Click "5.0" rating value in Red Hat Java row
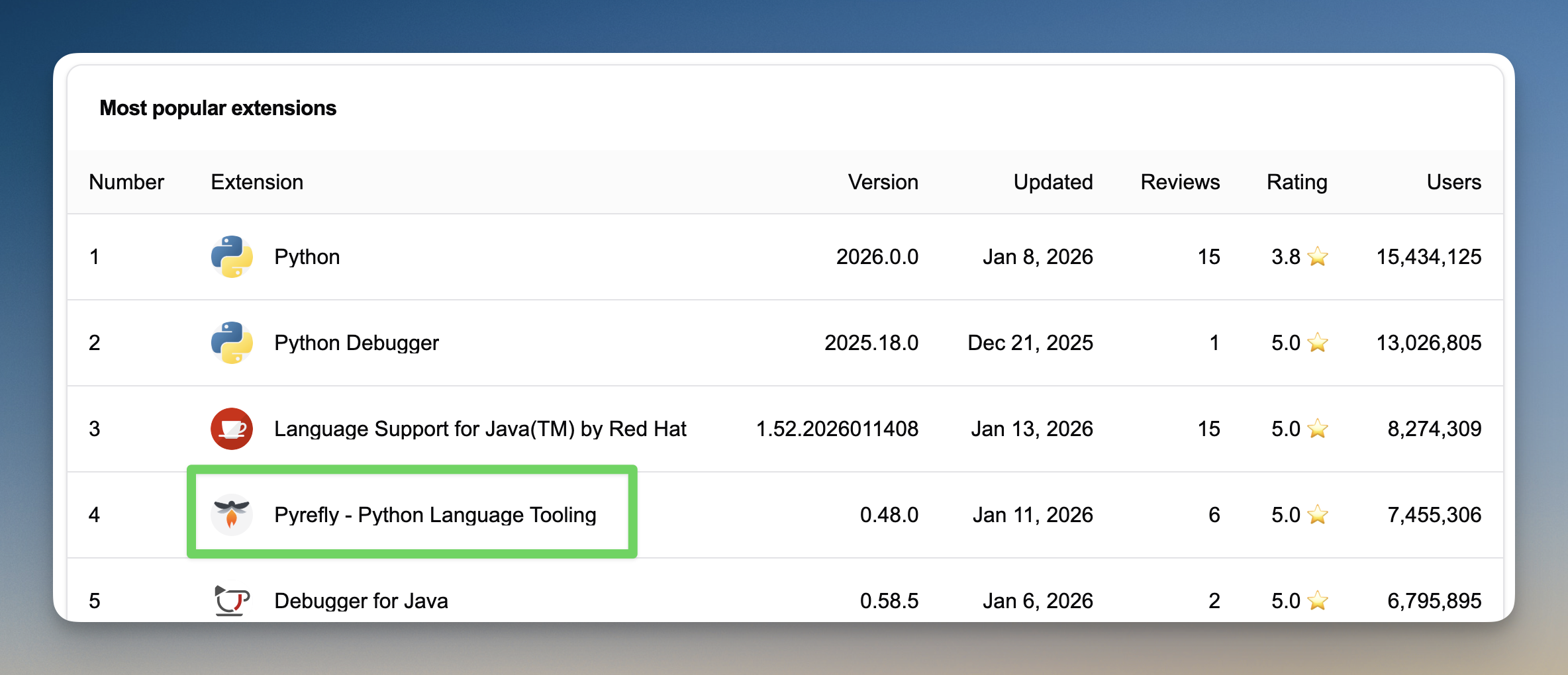The height and width of the screenshot is (675, 1568). pyautogui.click(x=1286, y=429)
